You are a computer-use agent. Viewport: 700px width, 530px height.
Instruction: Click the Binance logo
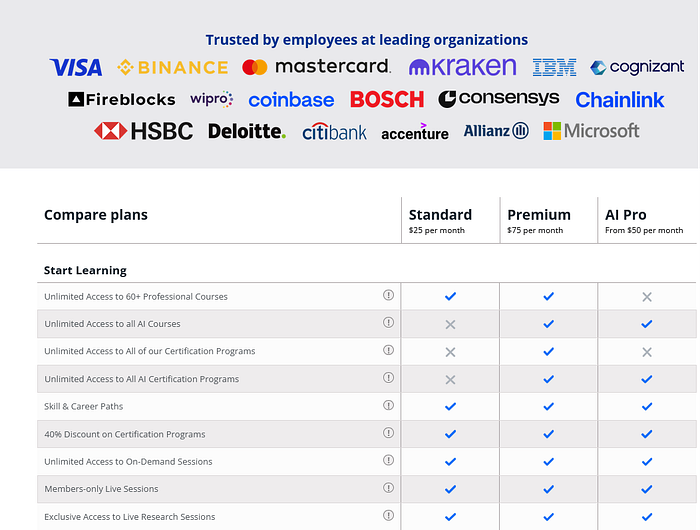[x=173, y=68]
